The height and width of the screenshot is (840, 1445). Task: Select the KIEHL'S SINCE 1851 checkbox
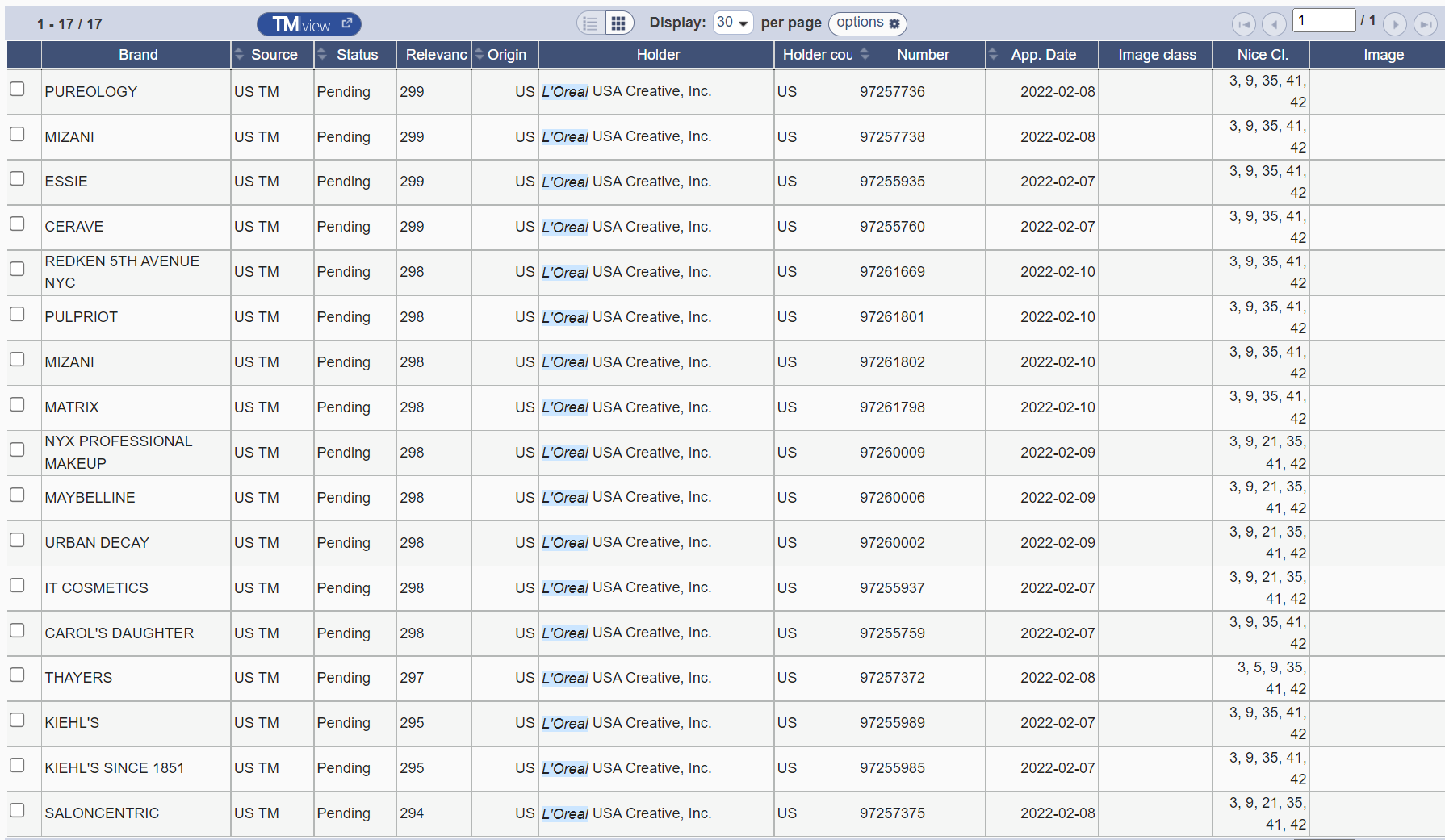17,765
